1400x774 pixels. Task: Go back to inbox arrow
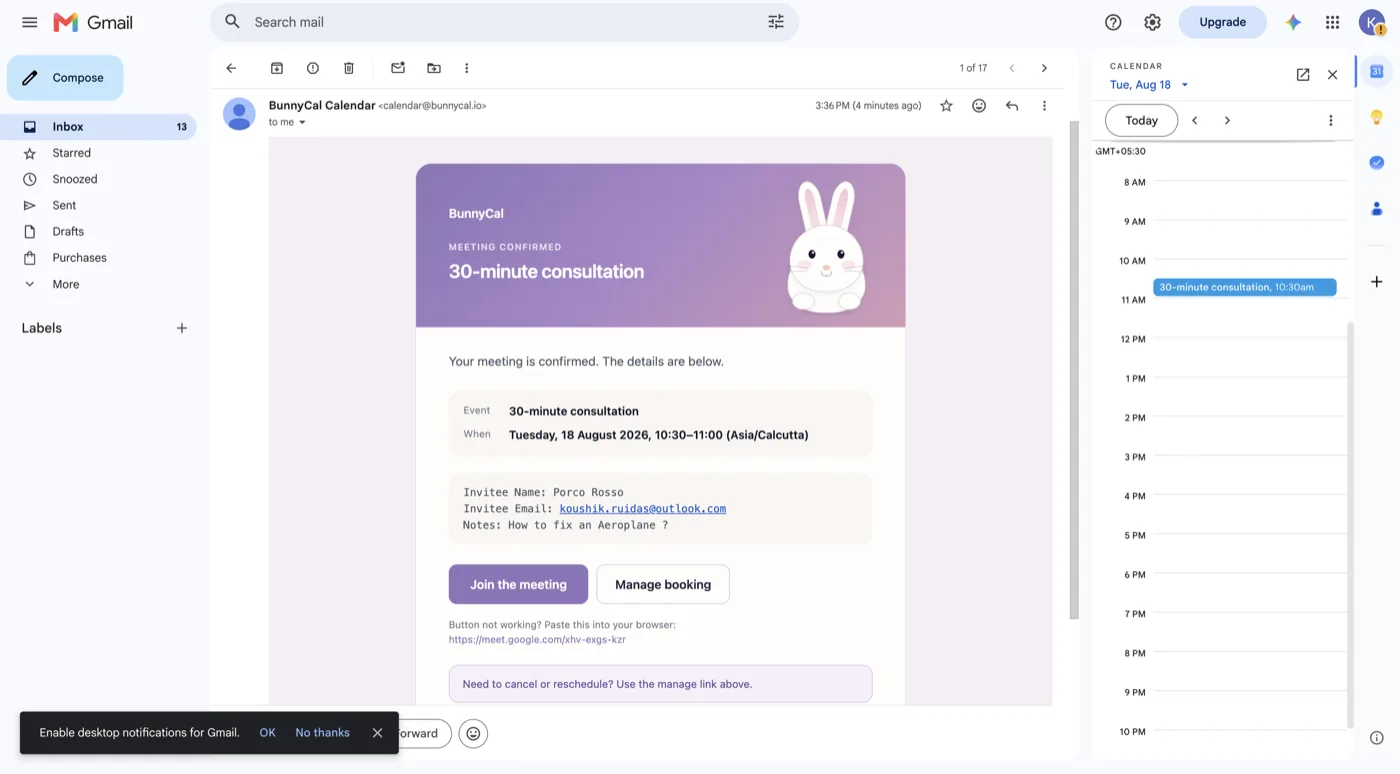pos(231,68)
